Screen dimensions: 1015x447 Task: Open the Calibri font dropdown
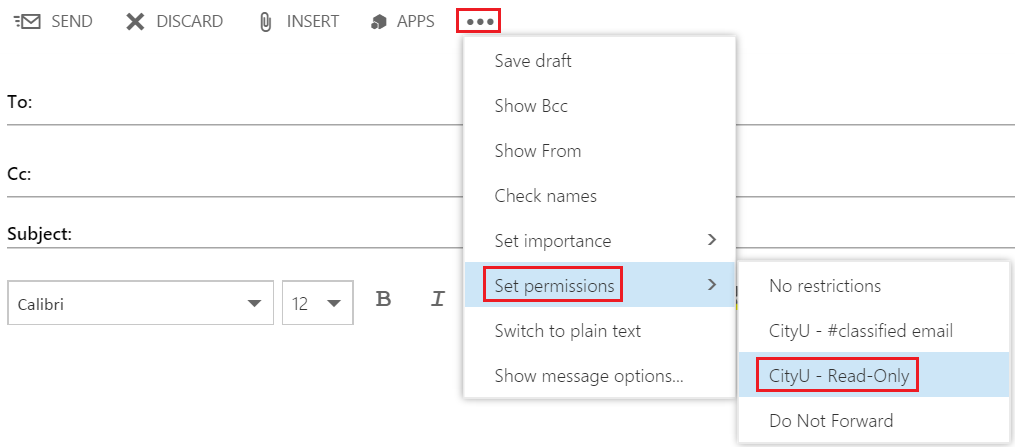coord(140,303)
